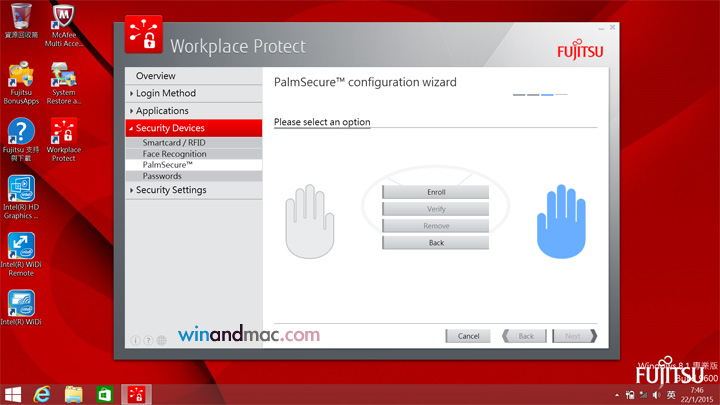This screenshot has height=405, width=720.
Task: Open Intel(R) WiDi desktop shortcut
Action: click(21, 307)
